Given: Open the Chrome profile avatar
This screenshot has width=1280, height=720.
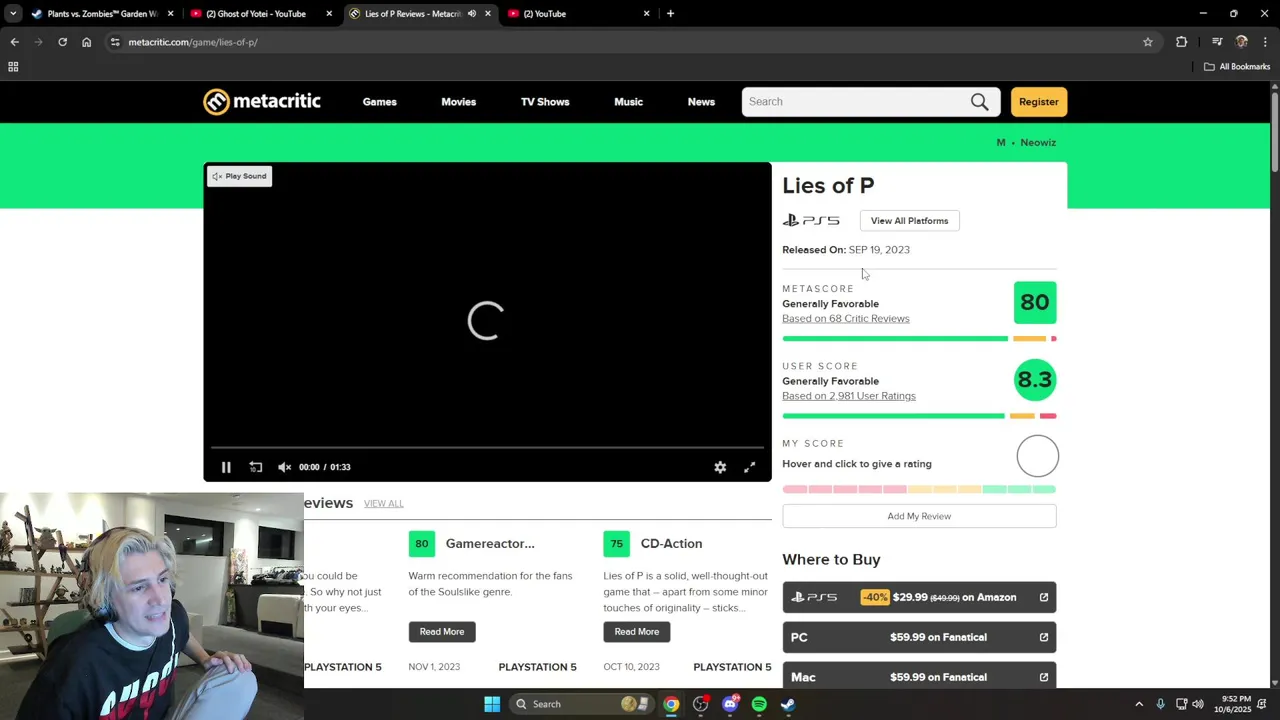Looking at the screenshot, I should coord(1242,42).
